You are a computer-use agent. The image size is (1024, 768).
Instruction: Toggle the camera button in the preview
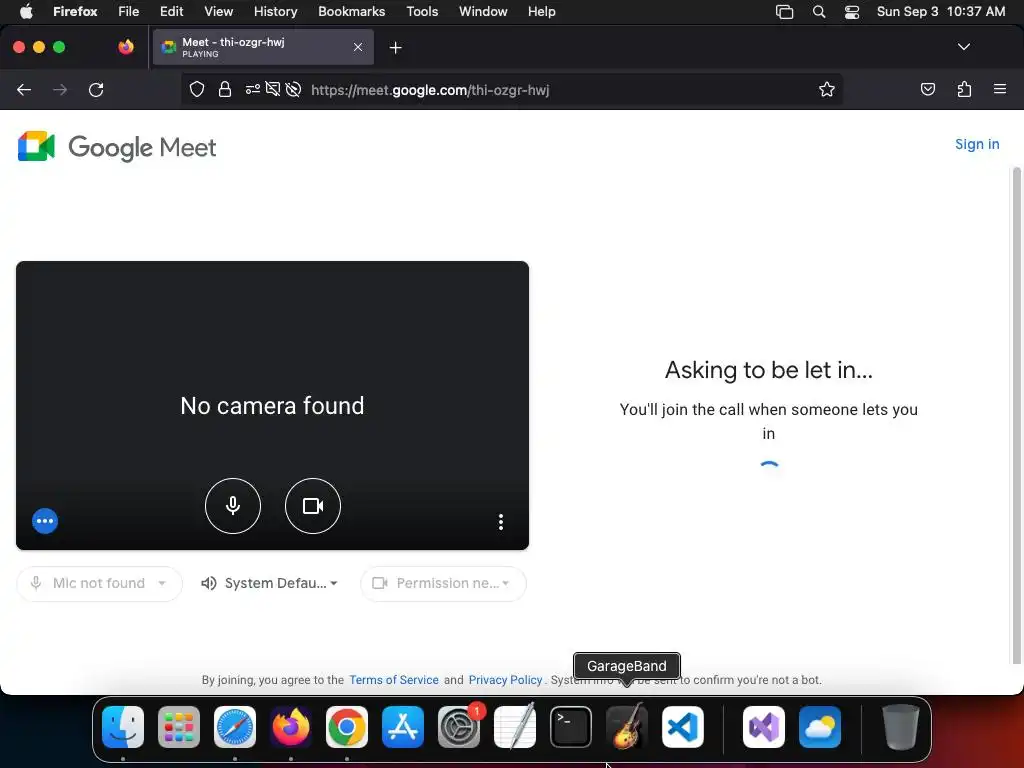coord(313,506)
